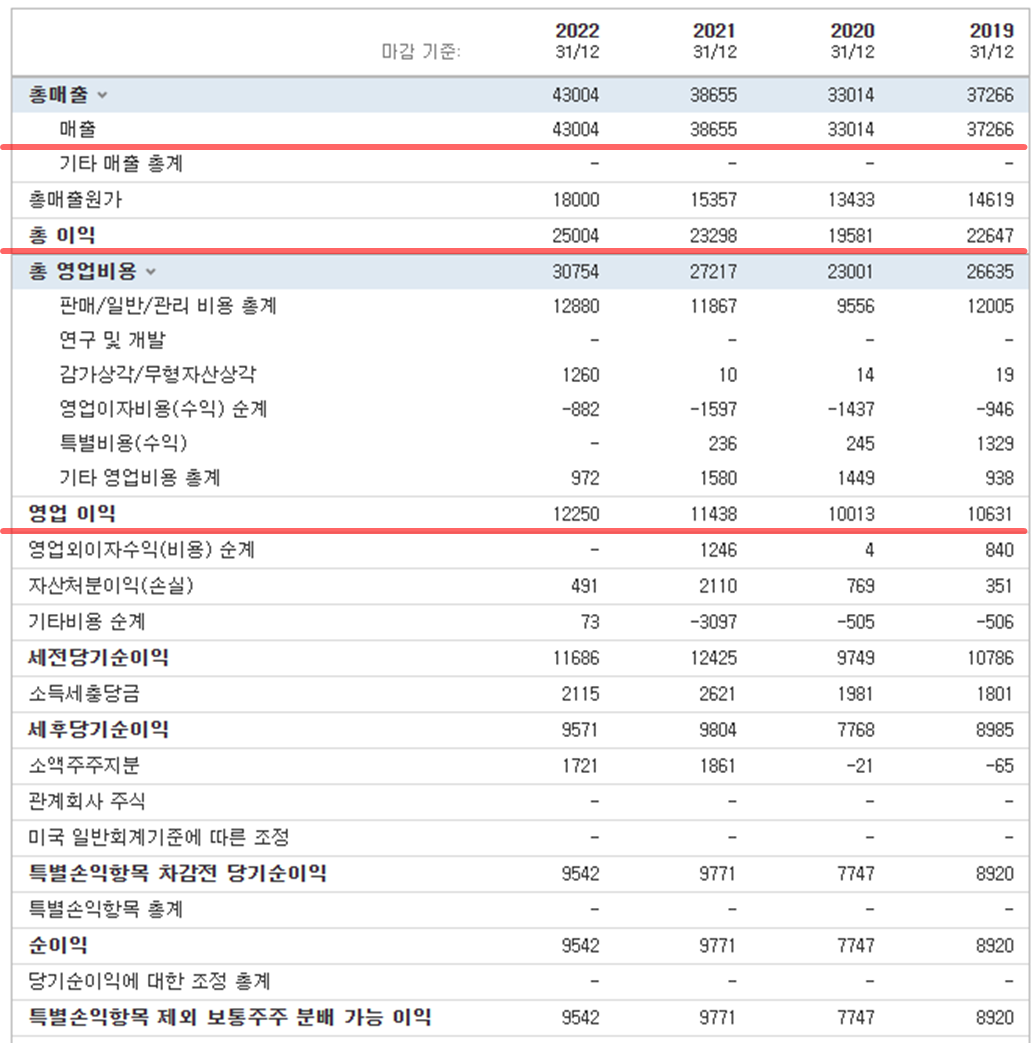Viewport: 1035px width, 1043px height.
Task: Collapse the 총매출 row chevron
Action: (102, 95)
